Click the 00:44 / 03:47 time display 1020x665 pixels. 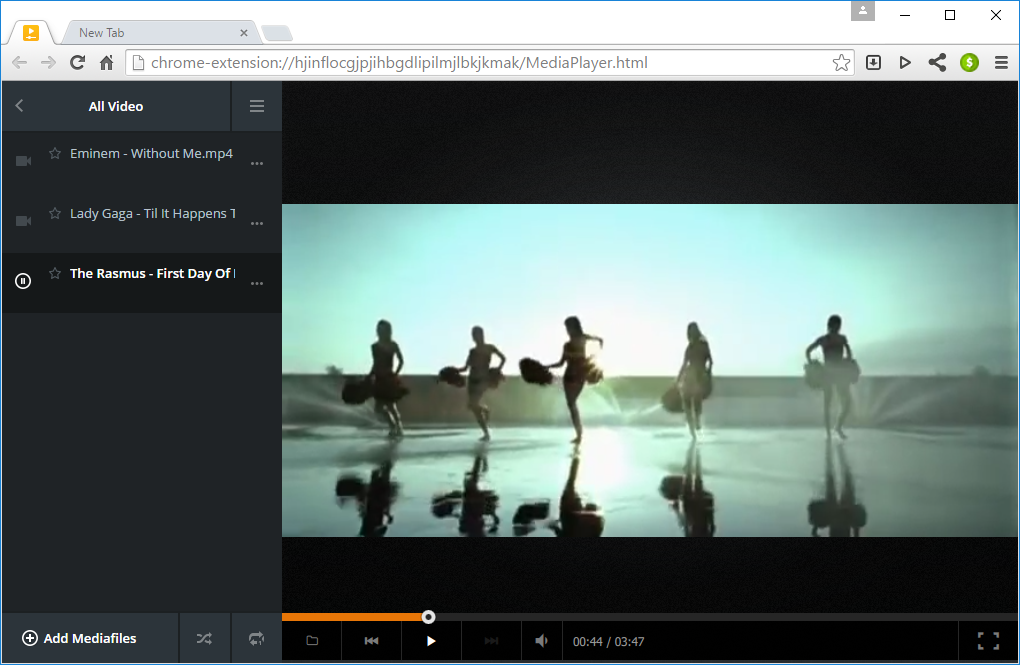tap(608, 642)
